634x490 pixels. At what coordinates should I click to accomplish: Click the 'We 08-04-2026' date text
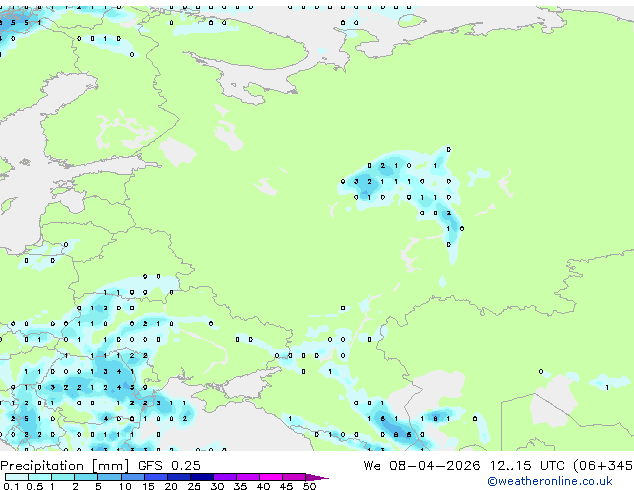(422, 466)
